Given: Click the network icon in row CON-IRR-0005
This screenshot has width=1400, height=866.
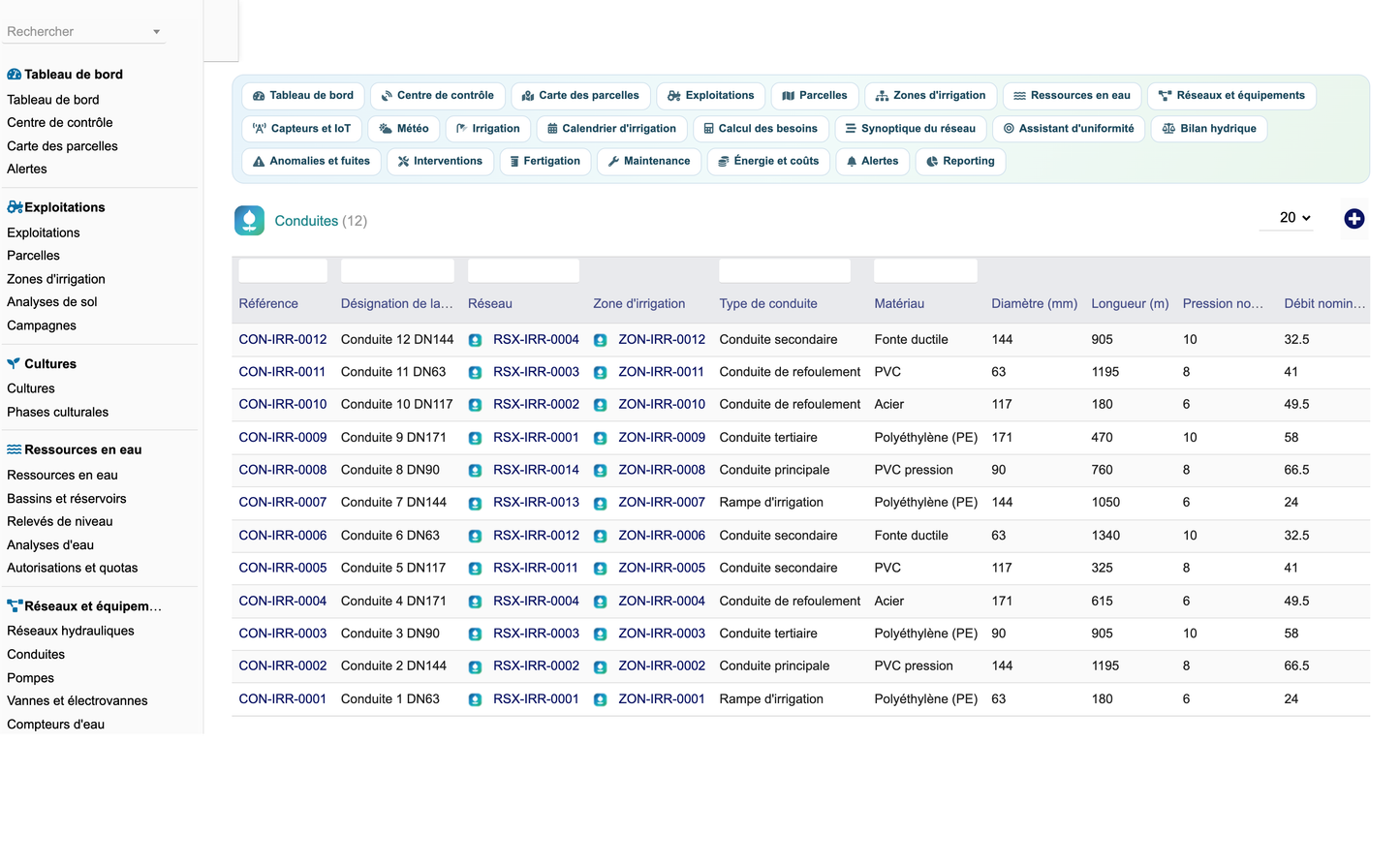Looking at the screenshot, I should [x=475, y=569].
